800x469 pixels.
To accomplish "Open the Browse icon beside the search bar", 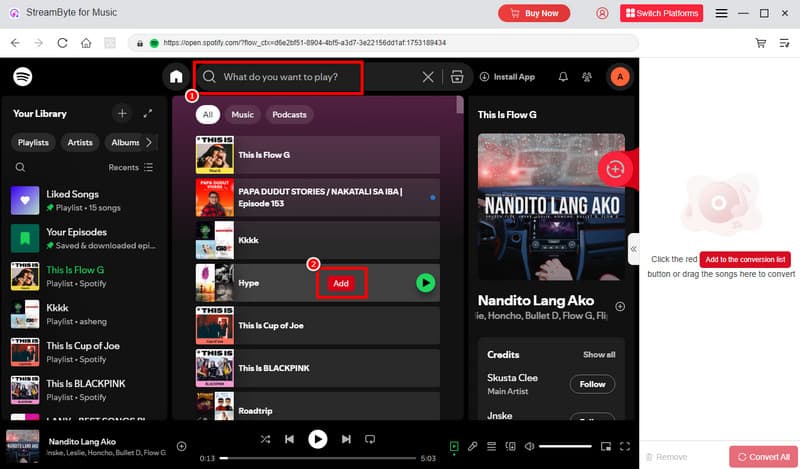I will [x=457, y=77].
